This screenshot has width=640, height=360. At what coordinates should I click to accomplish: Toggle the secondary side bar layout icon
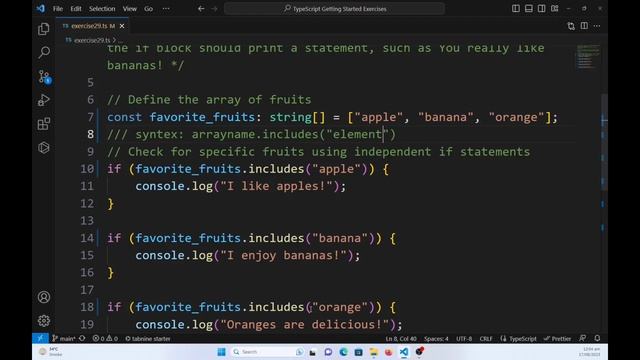(x=542, y=9)
